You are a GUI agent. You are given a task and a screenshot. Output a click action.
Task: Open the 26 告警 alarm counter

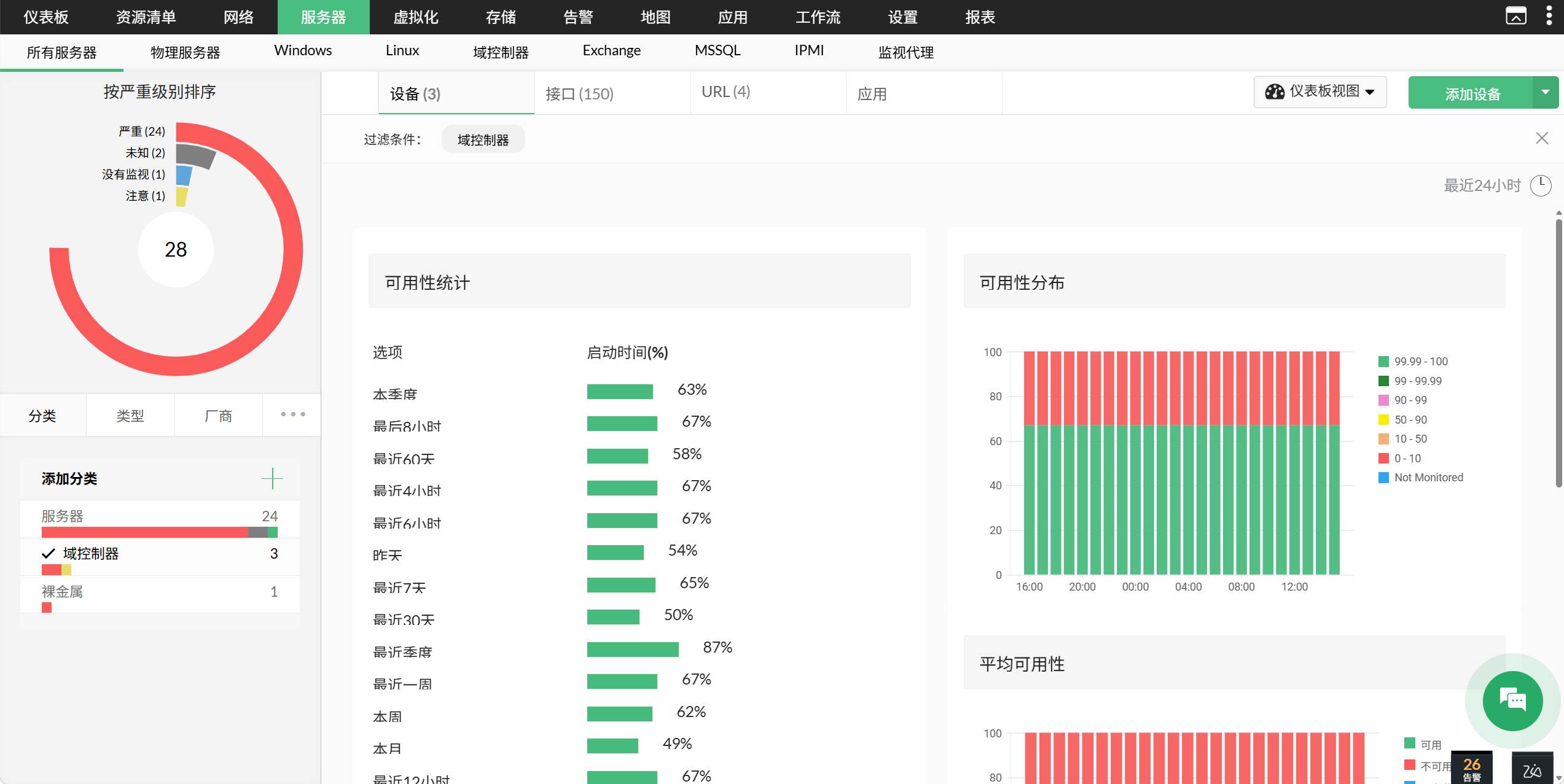coord(1471,767)
